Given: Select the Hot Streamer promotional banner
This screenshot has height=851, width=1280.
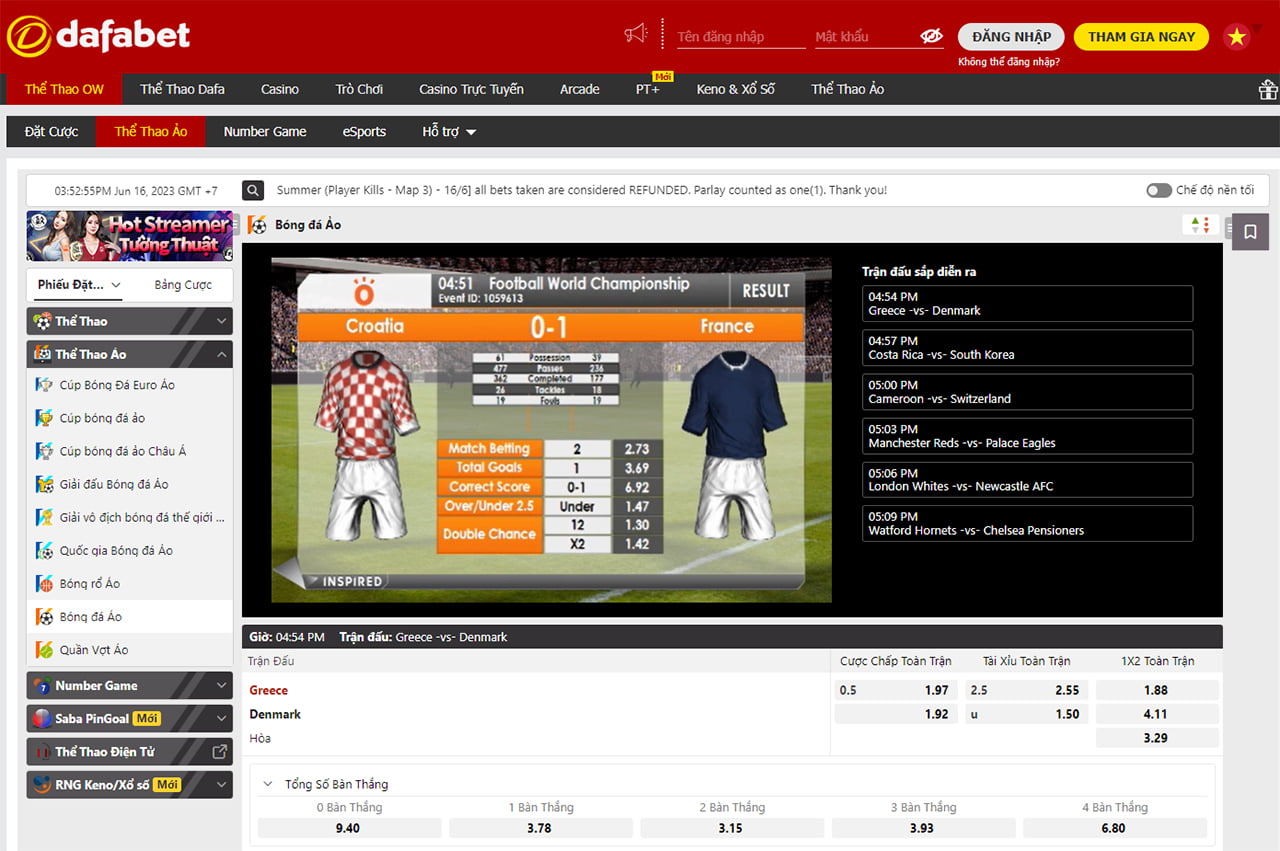Looking at the screenshot, I should pyautogui.click(x=130, y=236).
